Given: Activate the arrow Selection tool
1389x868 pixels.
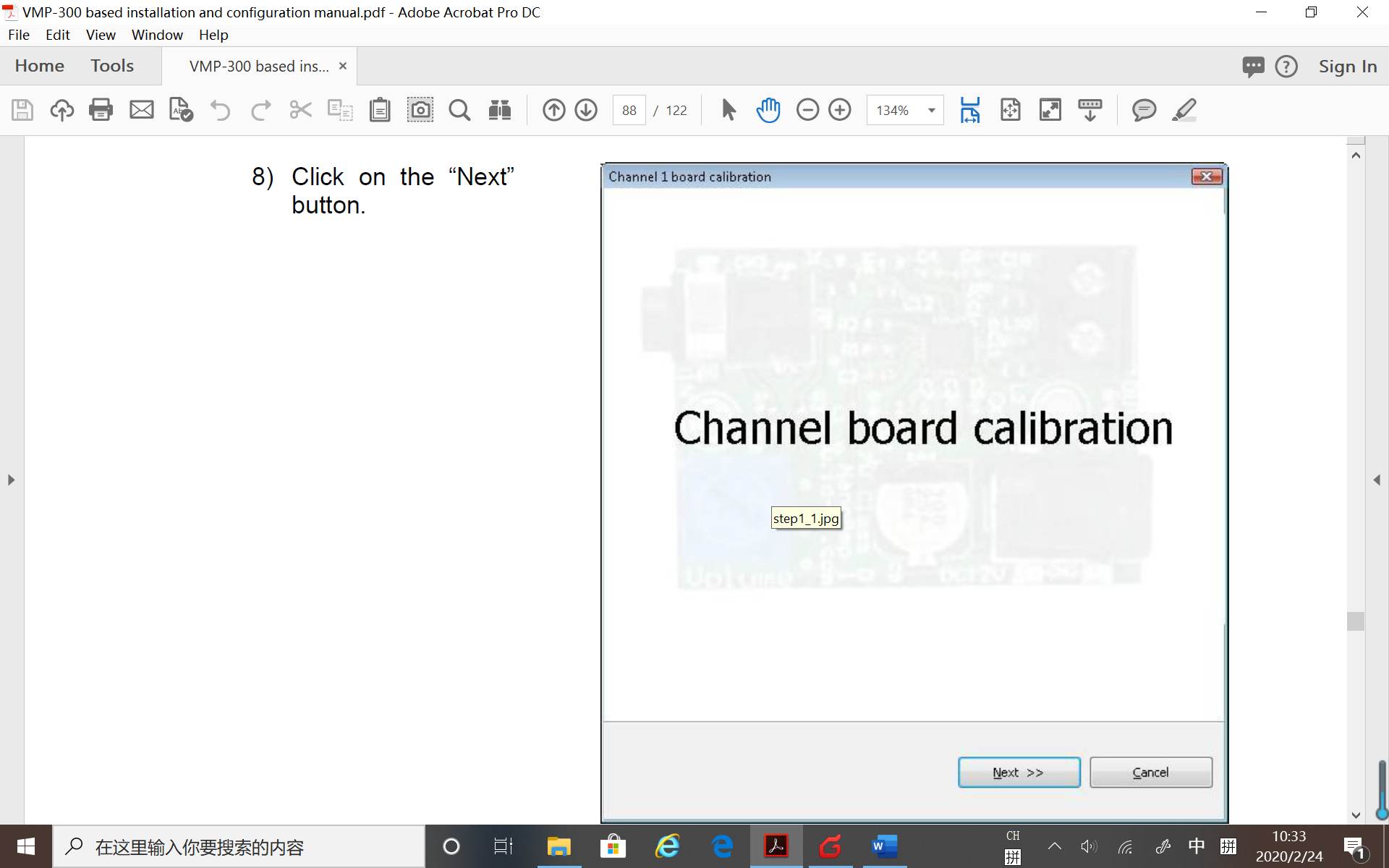Looking at the screenshot, I should (729, 110).
